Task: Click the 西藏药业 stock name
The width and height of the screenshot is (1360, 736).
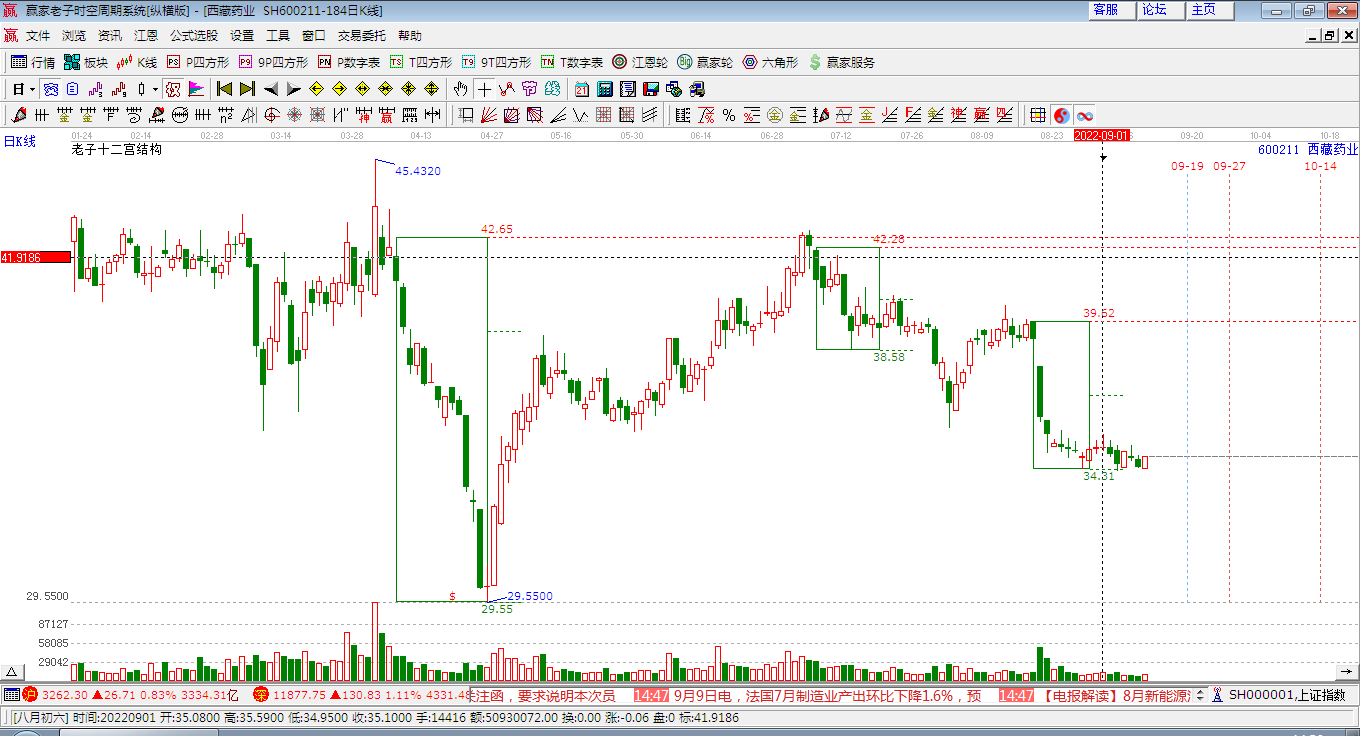Action: (x=1333, y=149)
